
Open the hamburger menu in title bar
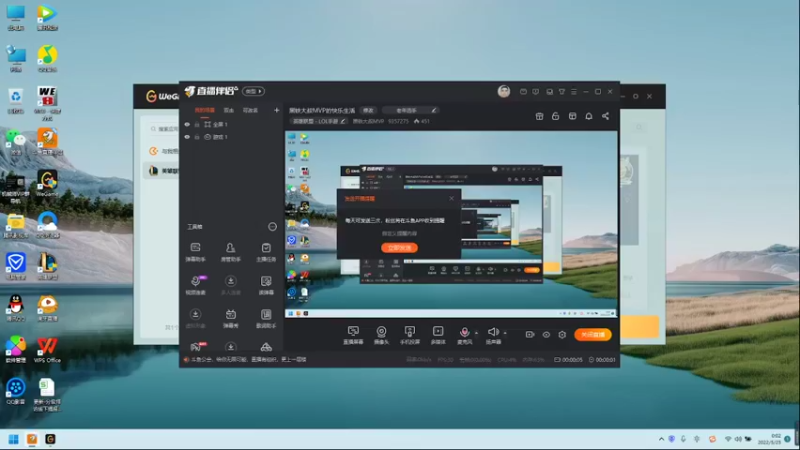click(x=574, y=92)
